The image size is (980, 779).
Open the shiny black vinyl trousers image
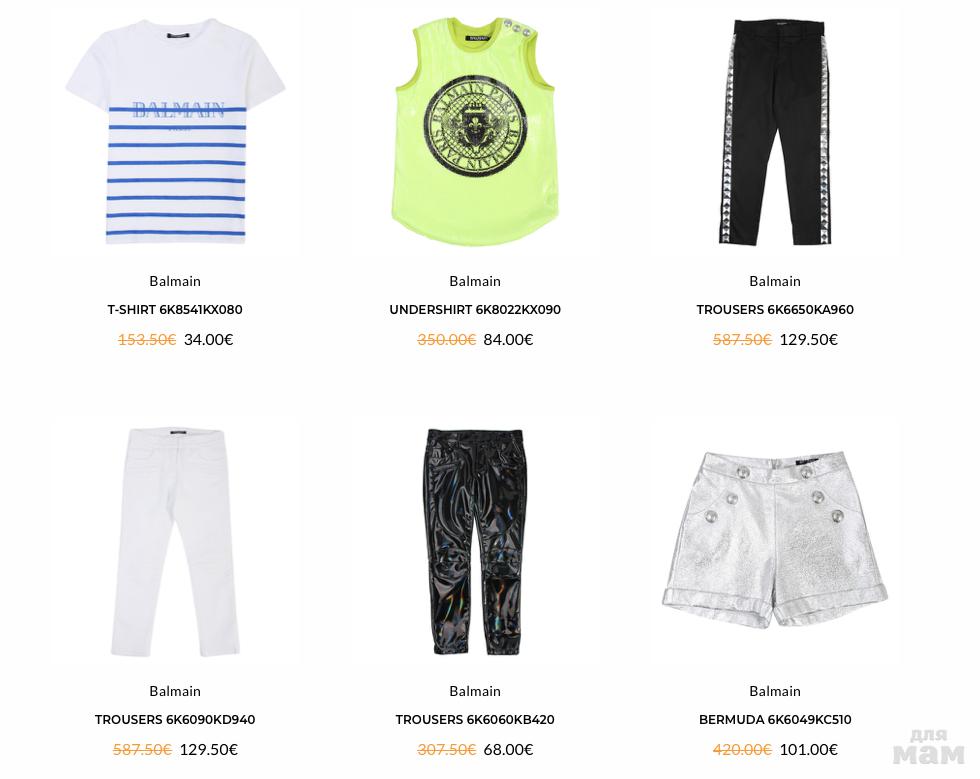[475, 541]
